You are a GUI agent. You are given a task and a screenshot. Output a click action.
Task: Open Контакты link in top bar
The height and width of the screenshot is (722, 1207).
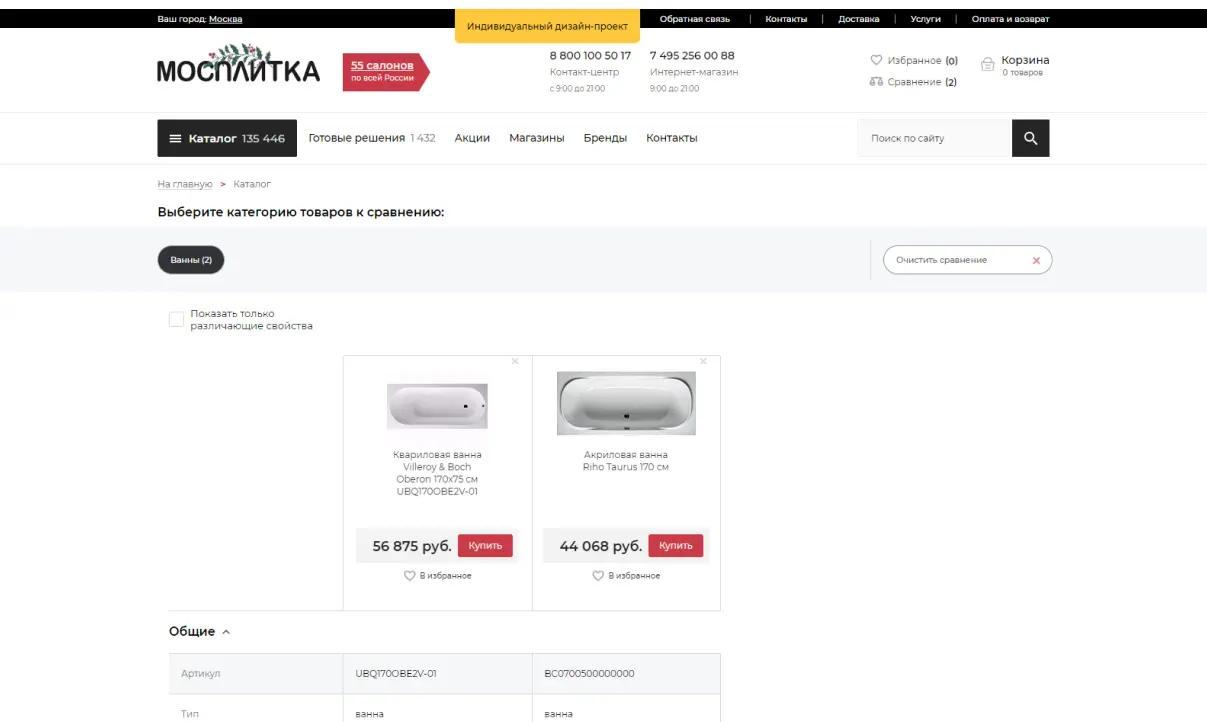tap(786, 19)
